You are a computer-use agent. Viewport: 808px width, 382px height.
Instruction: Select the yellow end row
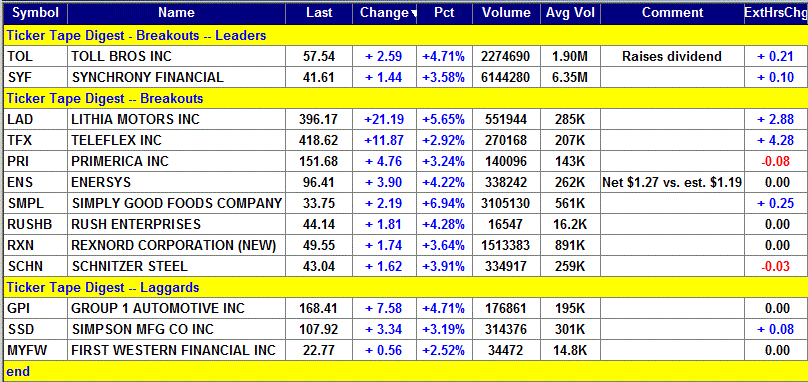404,371
